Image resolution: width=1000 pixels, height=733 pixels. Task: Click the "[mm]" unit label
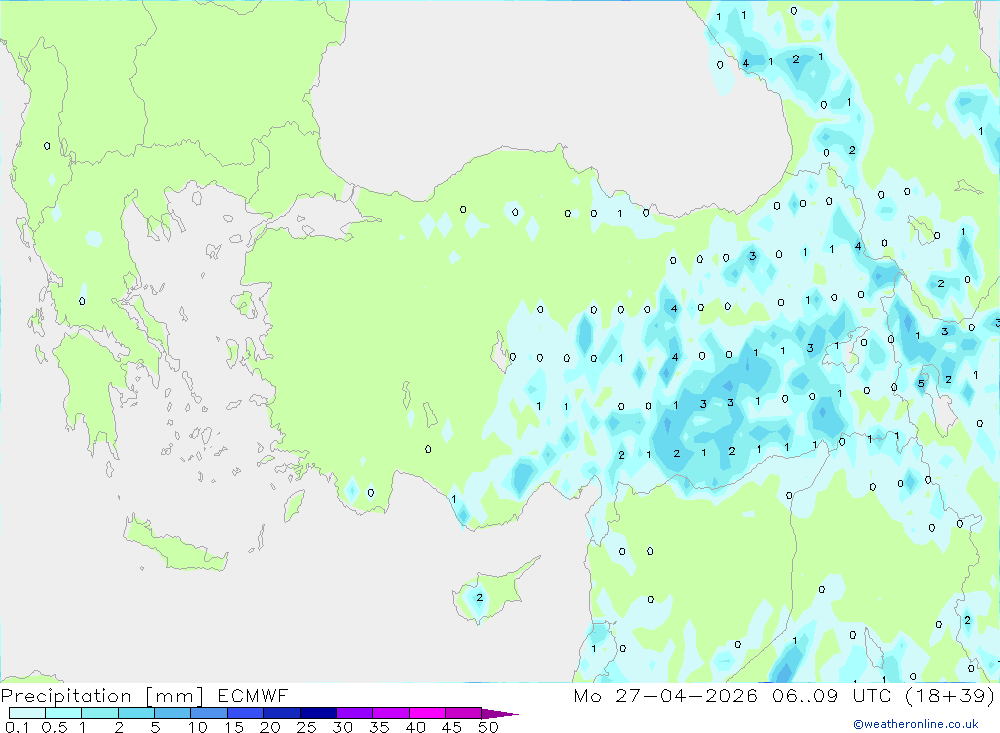(x=174, y=696)
